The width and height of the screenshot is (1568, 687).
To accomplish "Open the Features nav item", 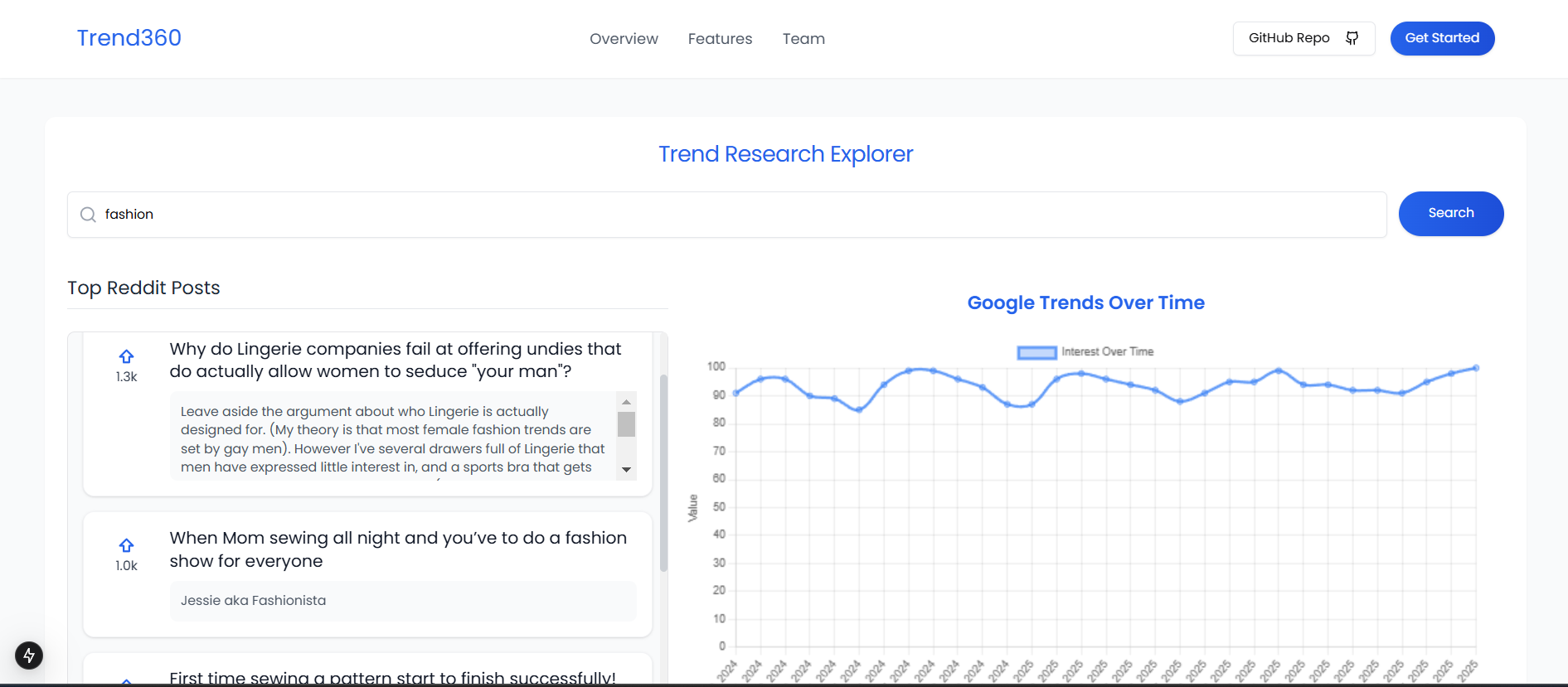I will [720, 39].
